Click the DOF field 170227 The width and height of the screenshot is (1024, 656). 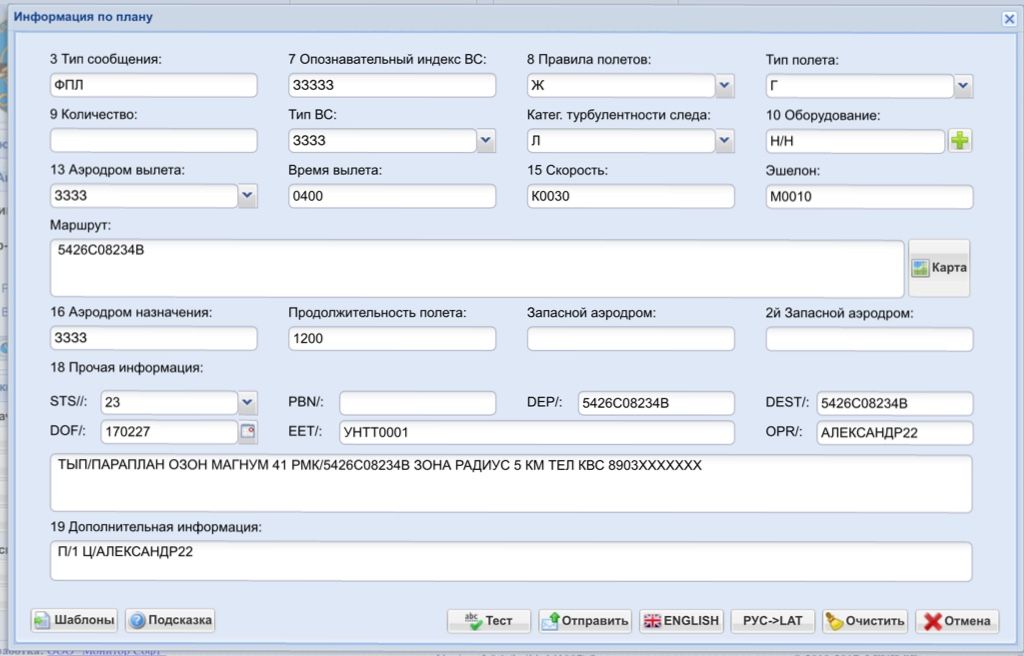point(169,431)
